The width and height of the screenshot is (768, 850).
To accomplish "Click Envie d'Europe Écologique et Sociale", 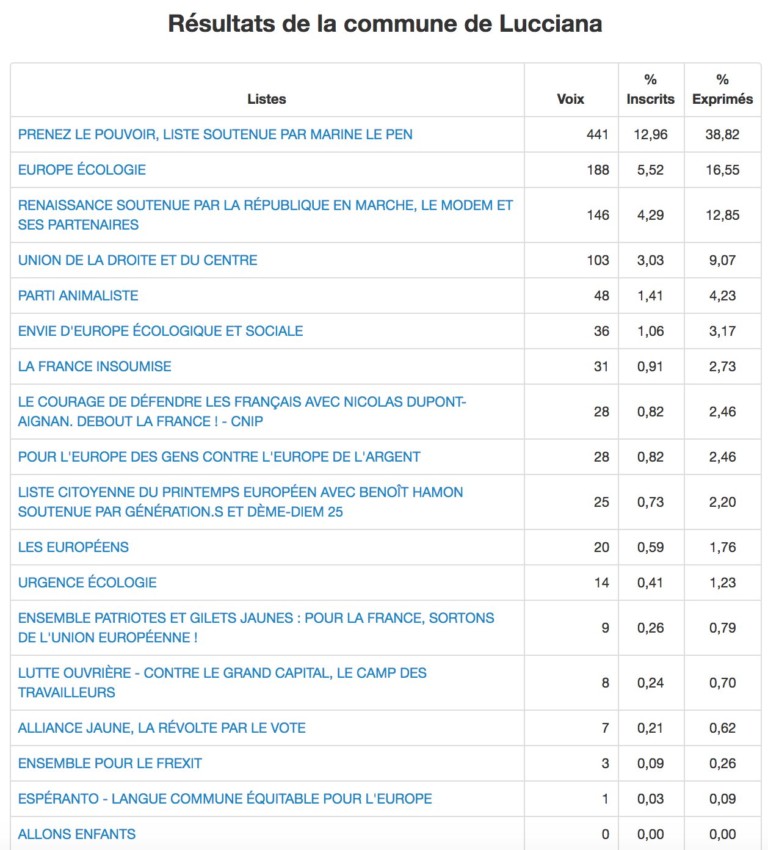I will click(x=160, y=331).
